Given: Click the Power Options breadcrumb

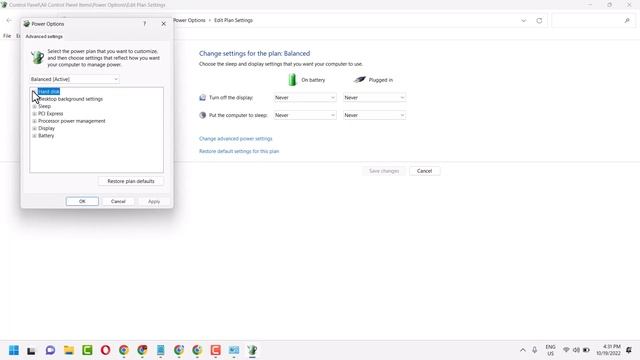Looking at the screenshot, I should [x=189, y=20].
